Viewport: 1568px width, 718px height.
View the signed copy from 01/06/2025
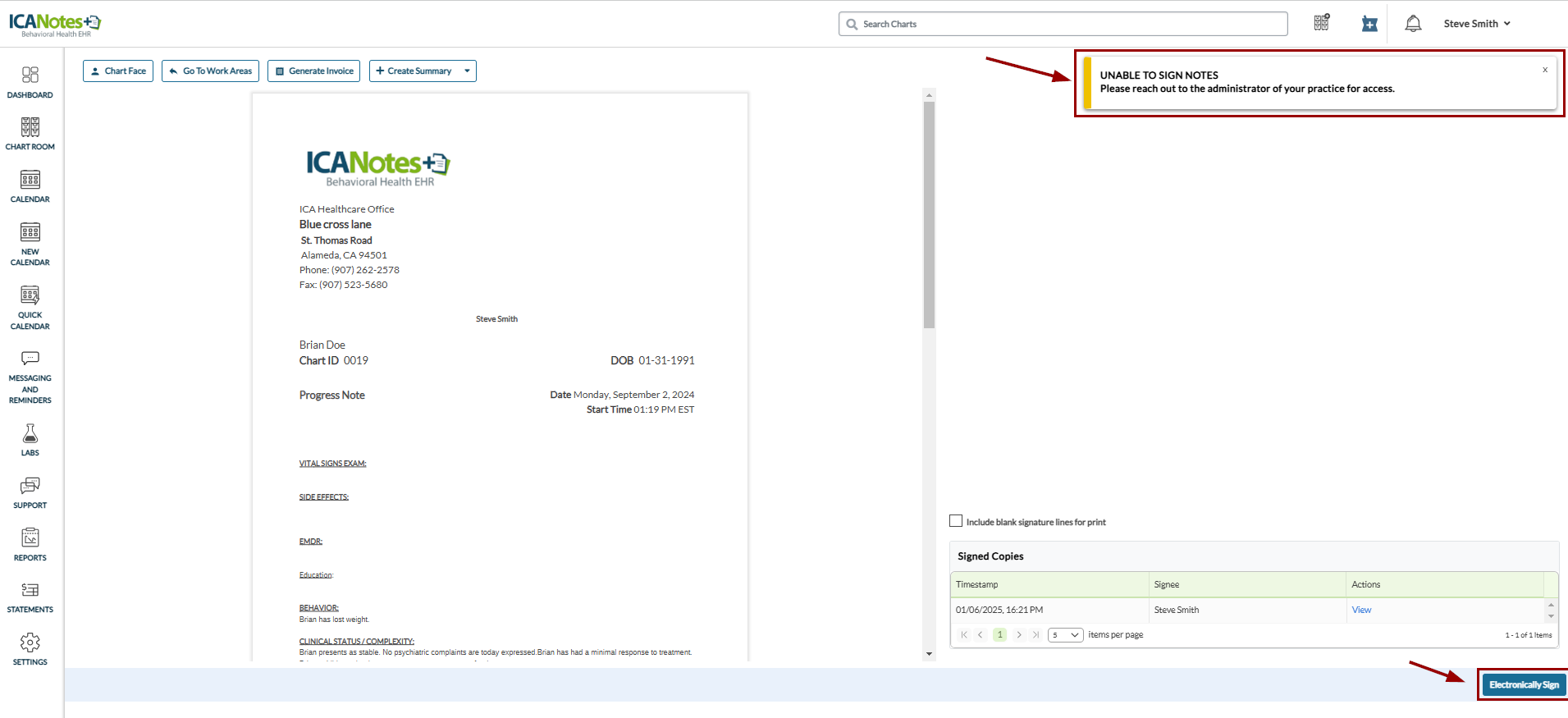pyautogui.click(x=1361, y=610)
